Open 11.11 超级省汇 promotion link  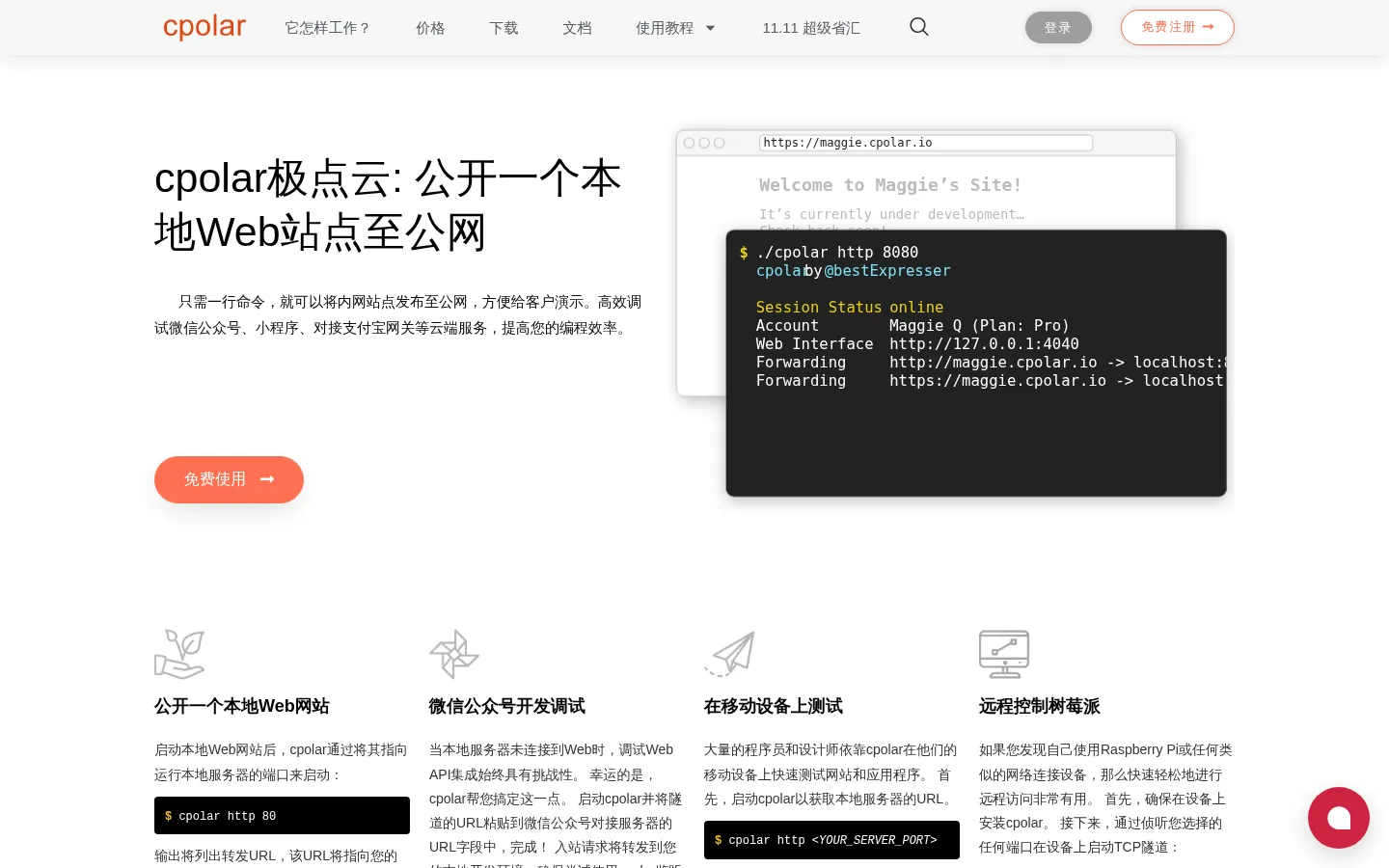[x=811, y=28]
